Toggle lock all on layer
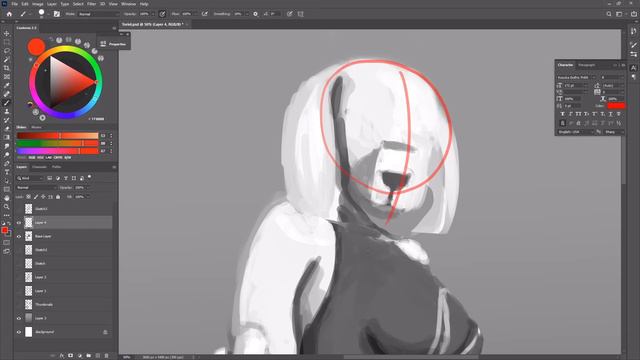The width and height of the screenshot is (640, 360). (x=58, y=197)
